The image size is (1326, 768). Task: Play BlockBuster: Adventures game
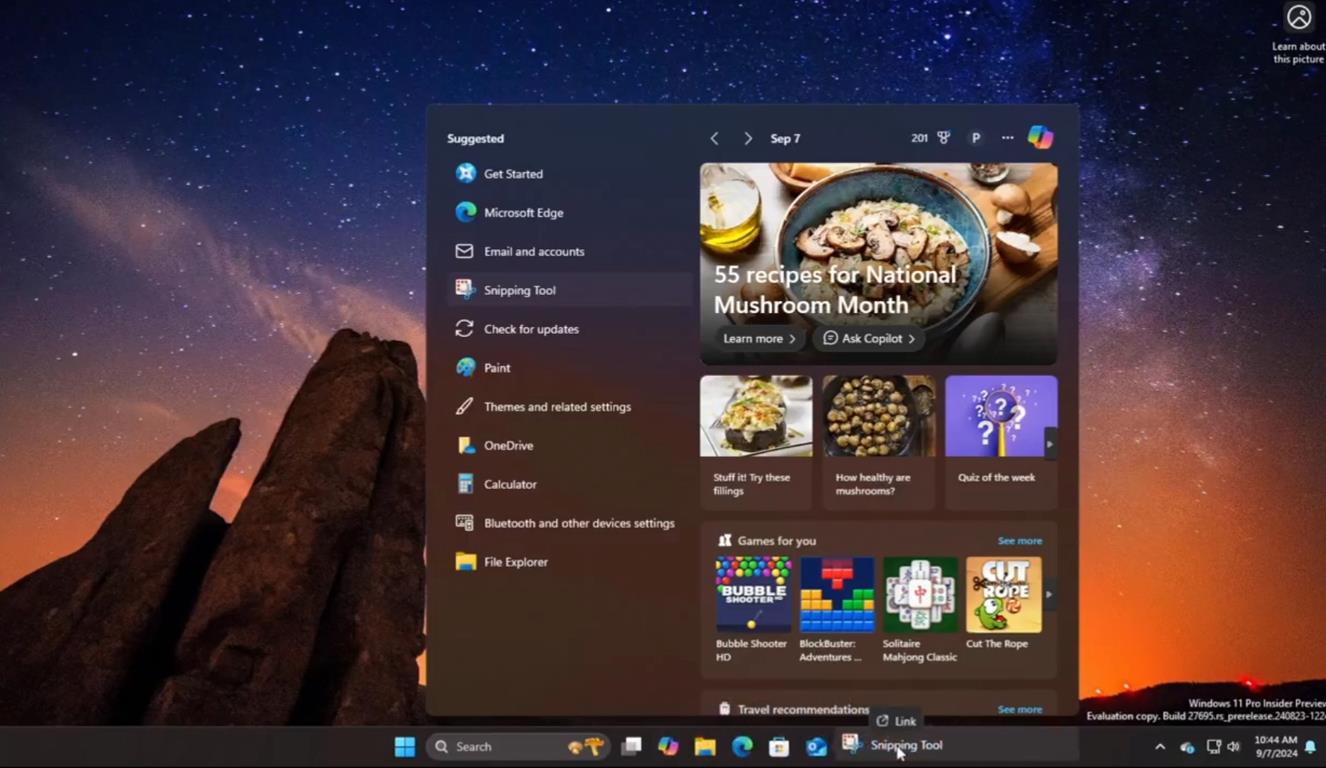pos(836,610)
